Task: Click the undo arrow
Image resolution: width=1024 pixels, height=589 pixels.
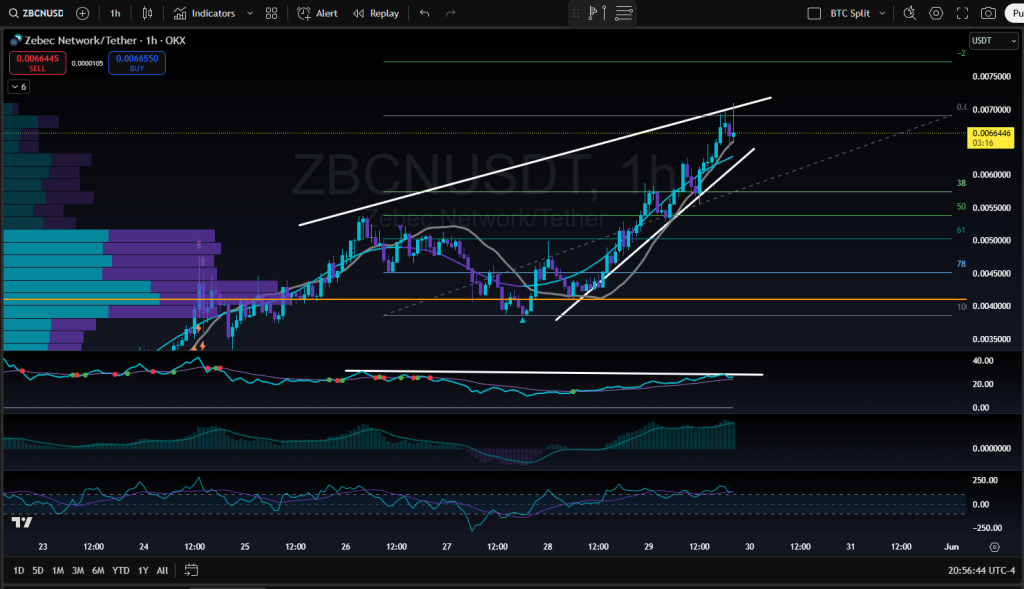Action: coord(424,13)
